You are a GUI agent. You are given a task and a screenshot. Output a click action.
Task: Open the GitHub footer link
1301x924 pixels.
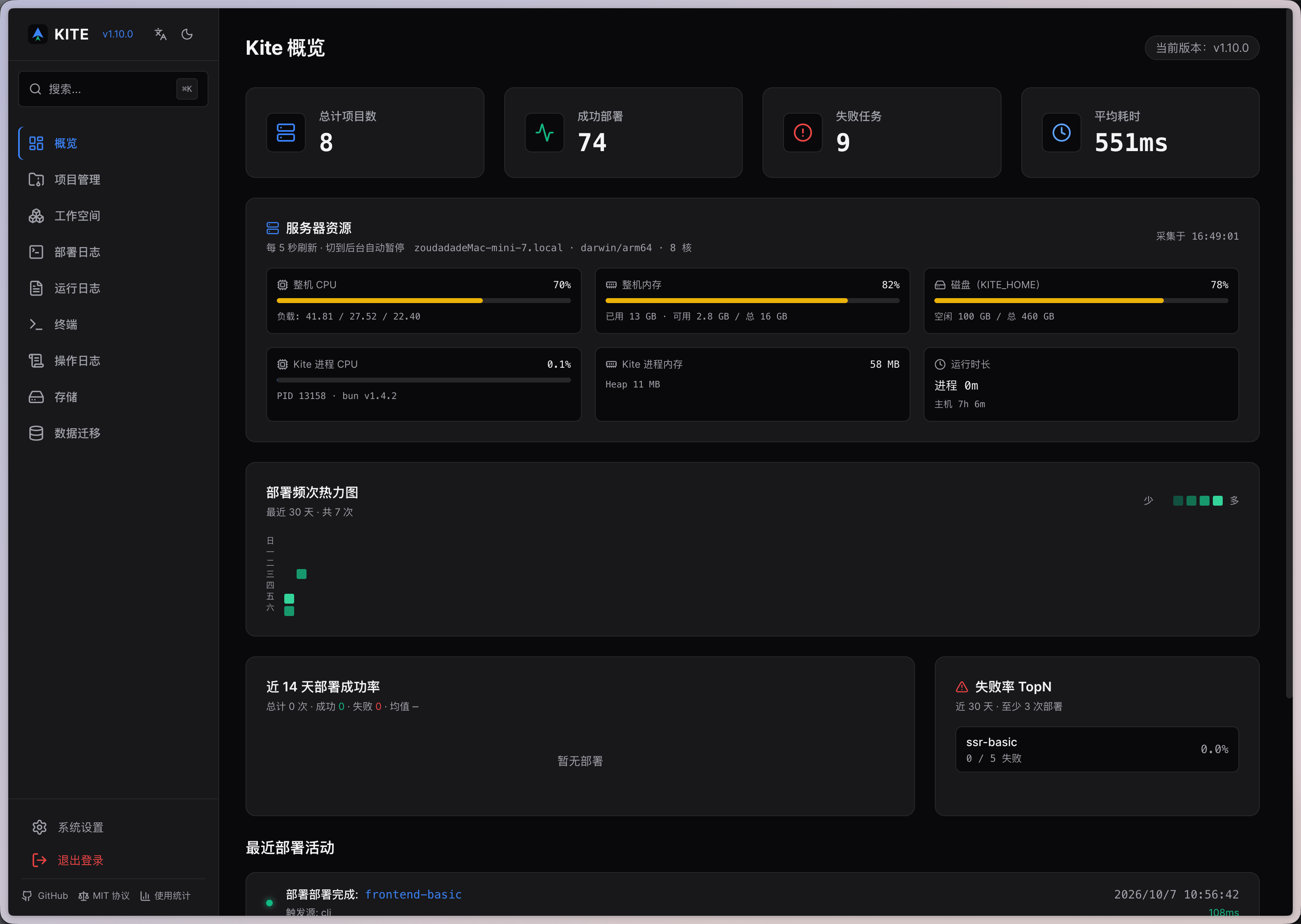pyautogui.click(x=45, y=896)
